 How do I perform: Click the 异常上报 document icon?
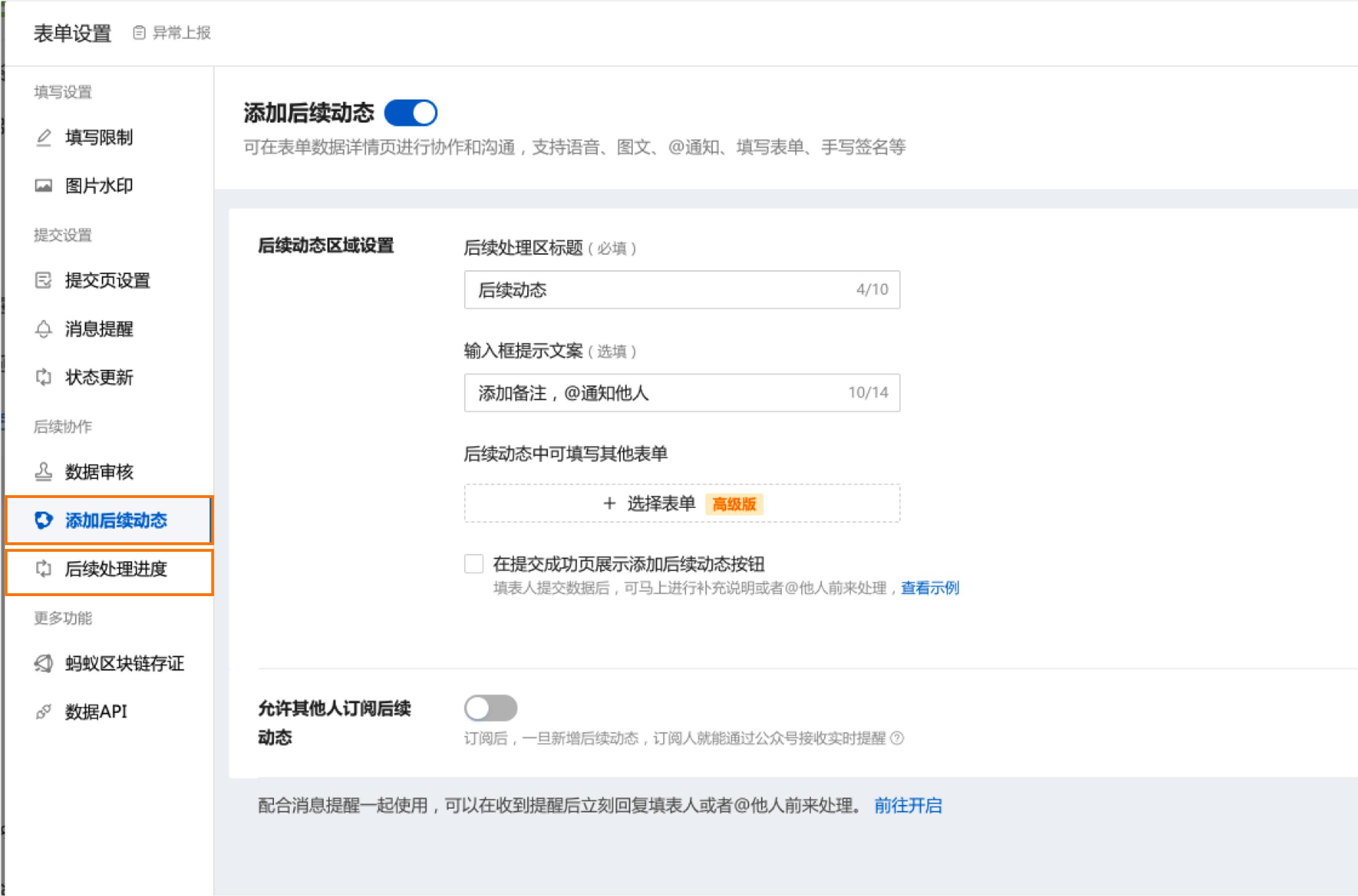139,33
